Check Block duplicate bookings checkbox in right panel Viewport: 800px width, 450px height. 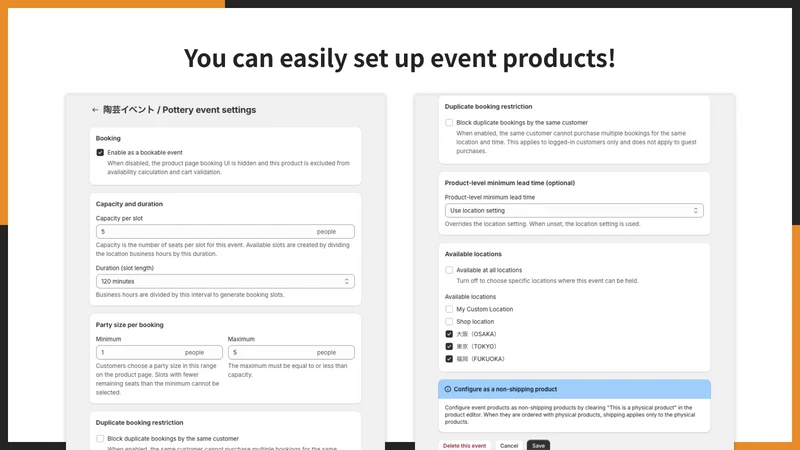(449, 122)
